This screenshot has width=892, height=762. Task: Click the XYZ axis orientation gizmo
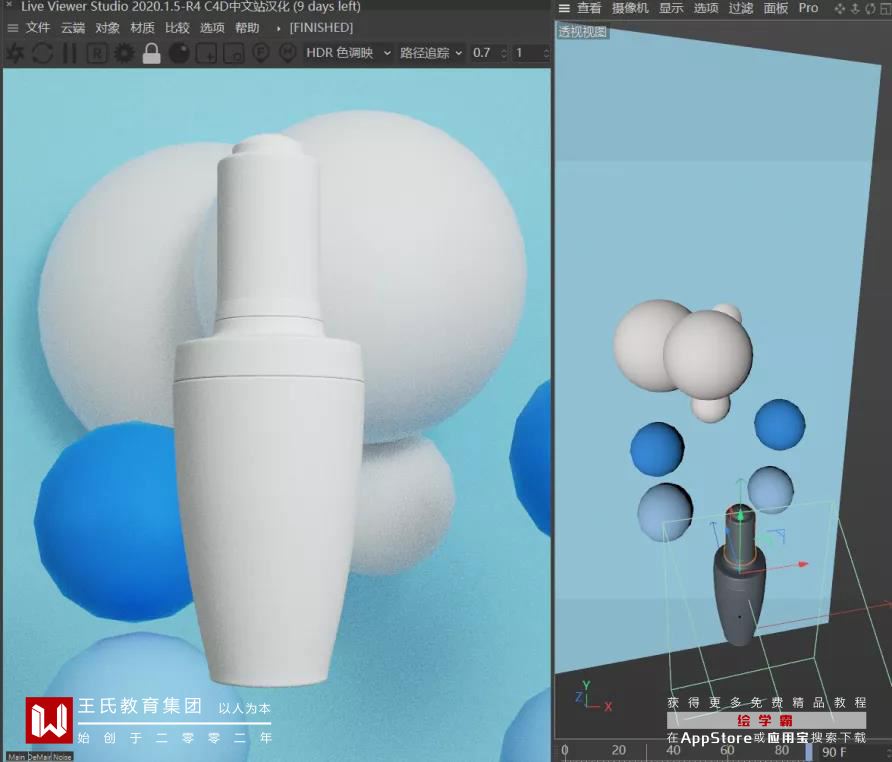click(x=593, y=697)
